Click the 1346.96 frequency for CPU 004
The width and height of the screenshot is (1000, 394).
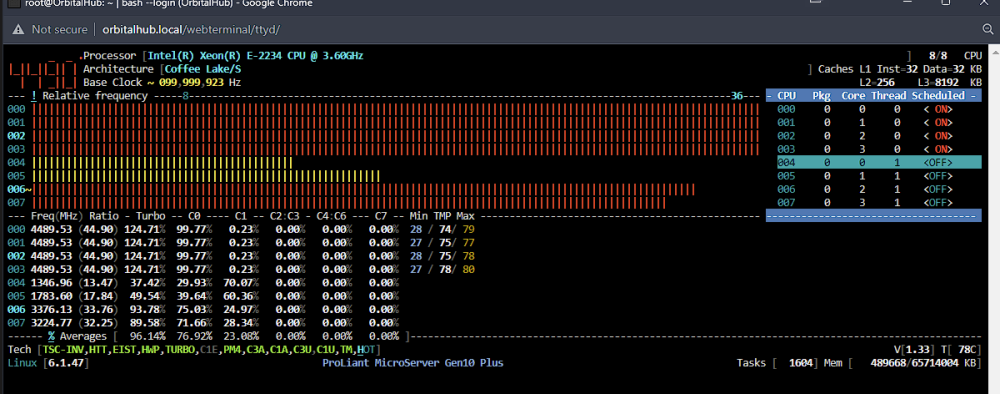coord(52,282)
